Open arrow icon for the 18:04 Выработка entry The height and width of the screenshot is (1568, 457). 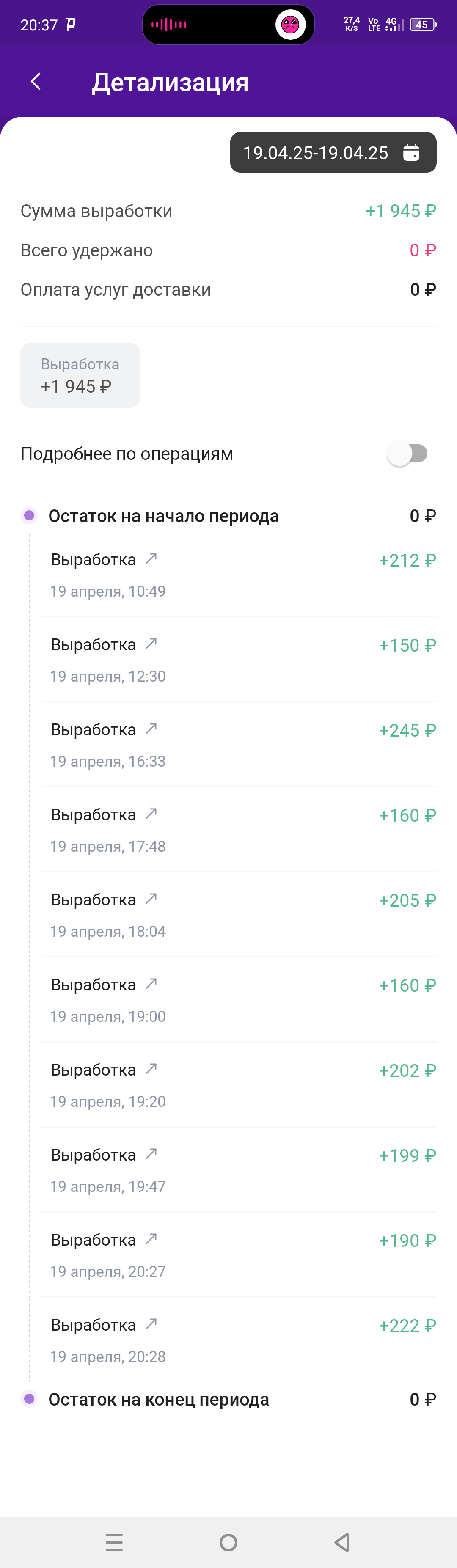pyautogui.click(x=151, y=898)
